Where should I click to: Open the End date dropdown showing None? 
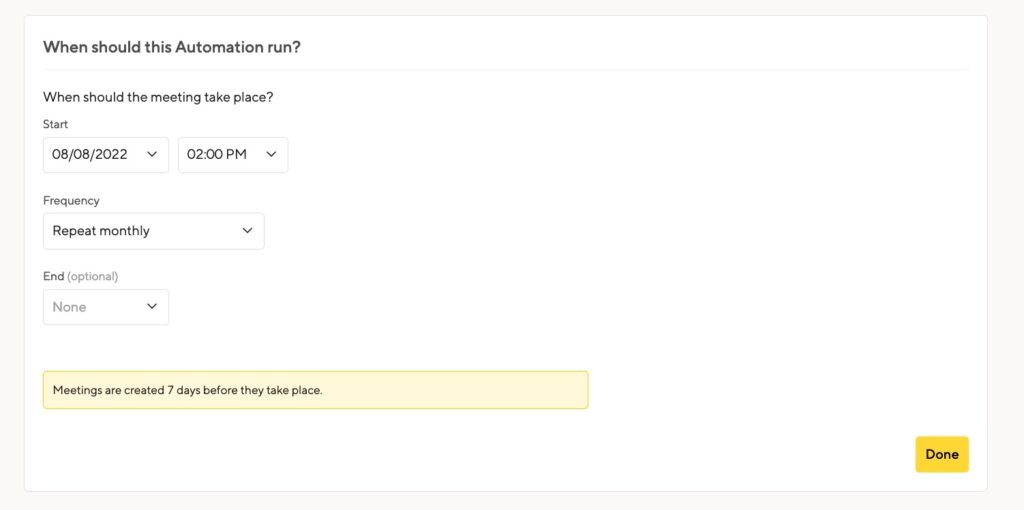(106, 307)
